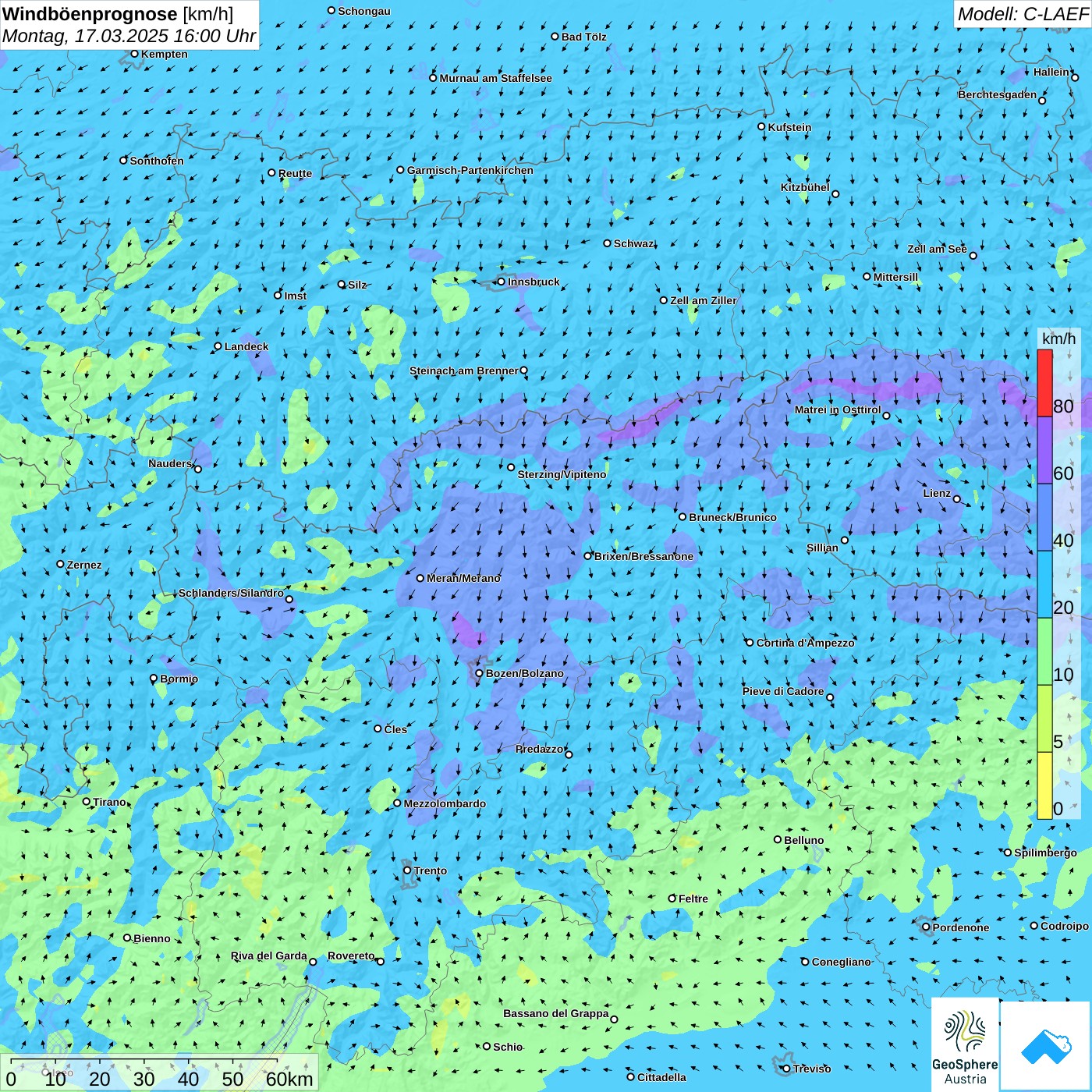Click the Kempten city marker
The width and height of the screenshot is (1092, 1092).
pyautogui.click(x=134, y=54)
